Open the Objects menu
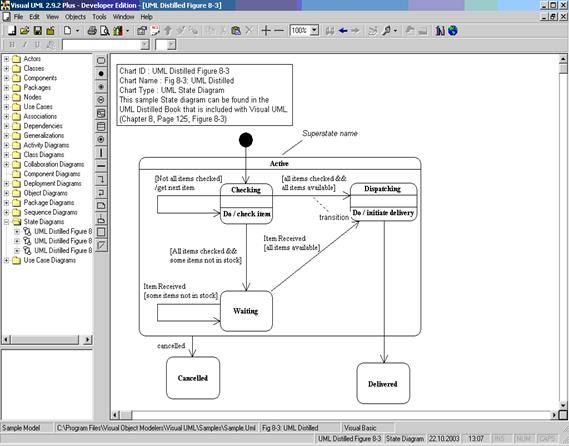 point(75,17)
